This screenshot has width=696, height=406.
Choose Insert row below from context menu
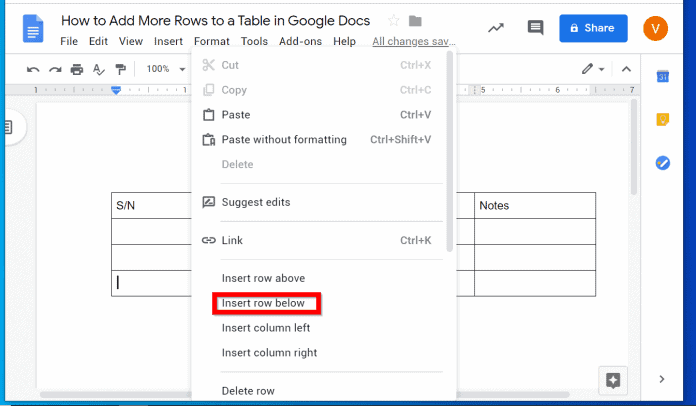pos(264,303)
